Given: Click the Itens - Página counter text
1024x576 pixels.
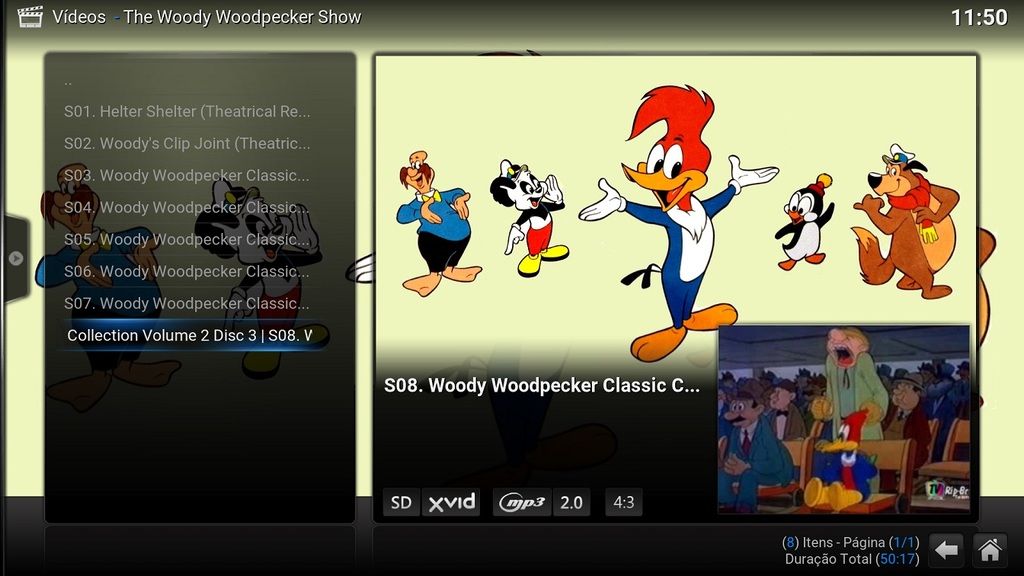Looking at the screenshot, I should coord(850,542).
